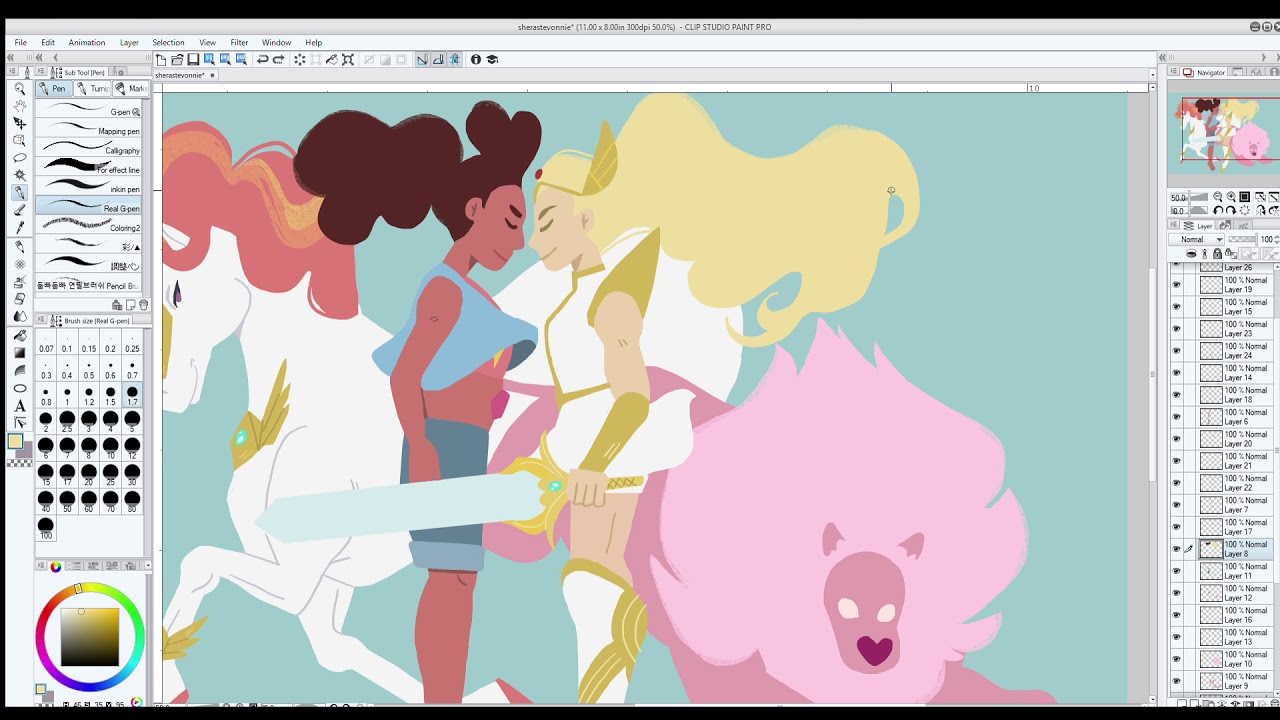Open the Sub Tool panel menu
Screen dimensions: 1280x720
point(43,72)
